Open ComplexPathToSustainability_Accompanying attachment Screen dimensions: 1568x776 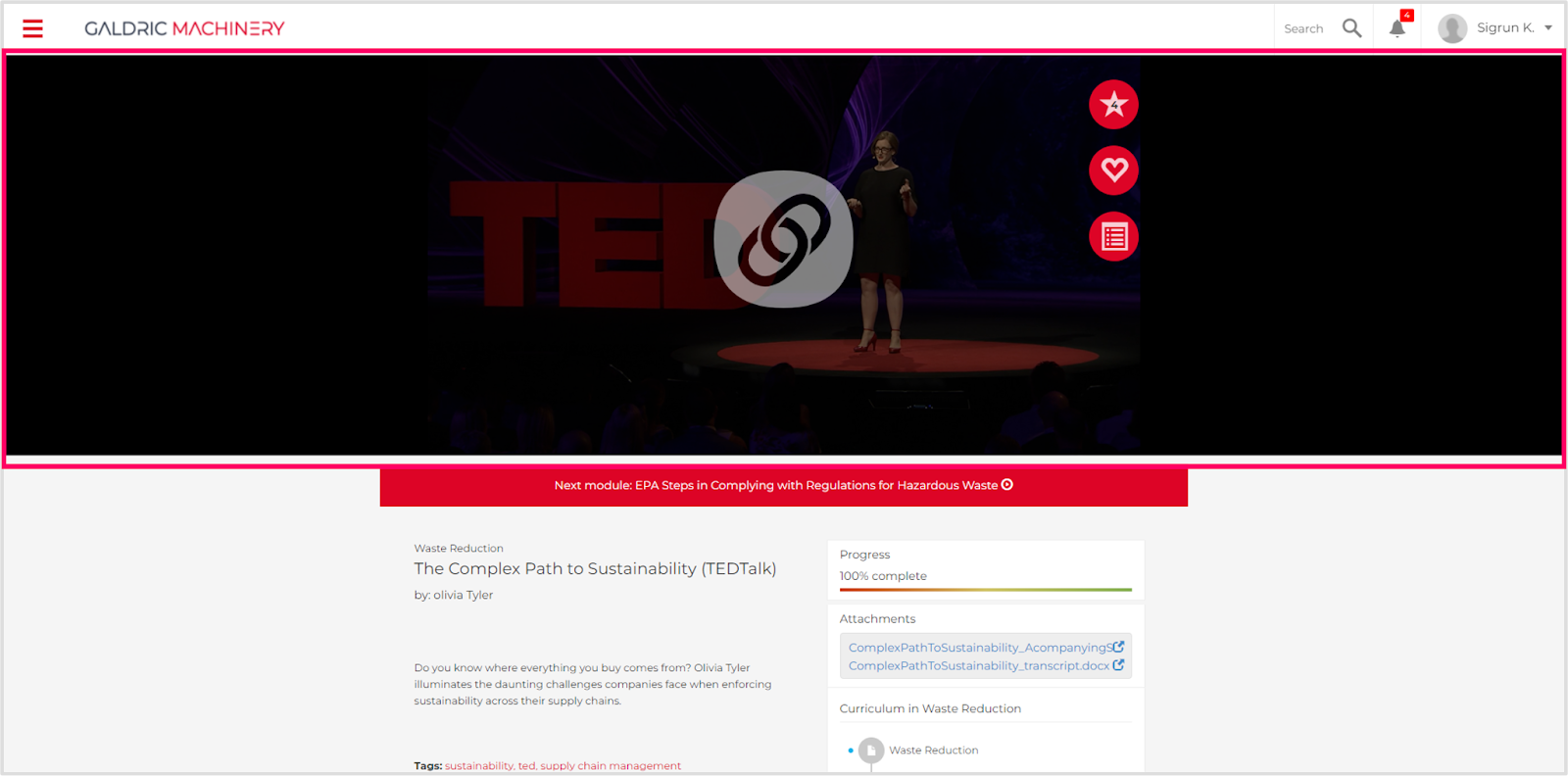(x=980, y=648)
